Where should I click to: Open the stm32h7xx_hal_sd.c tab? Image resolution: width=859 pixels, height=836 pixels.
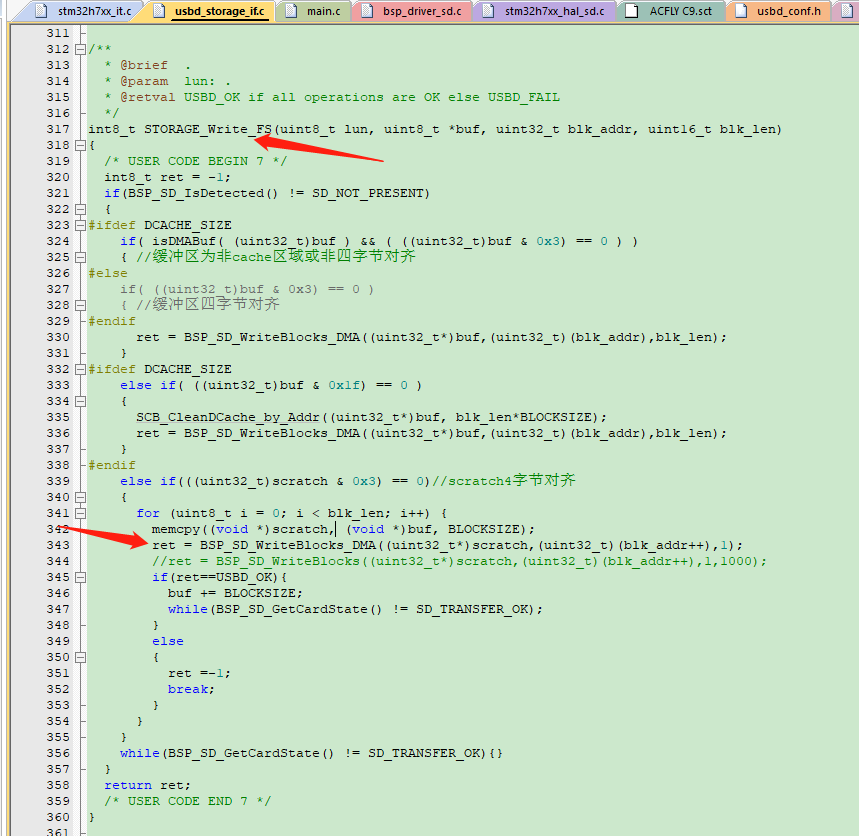coord(546,11)
